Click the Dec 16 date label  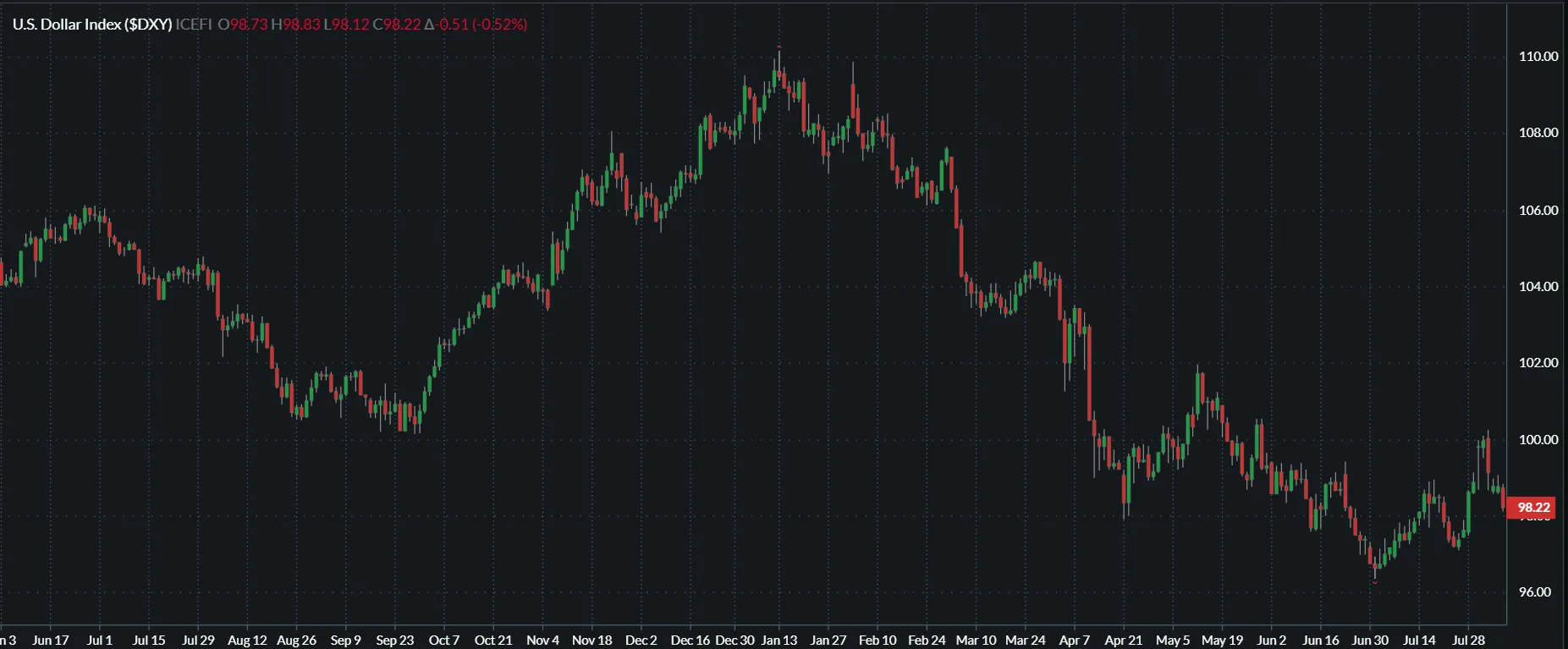click(x=690, y=641)
